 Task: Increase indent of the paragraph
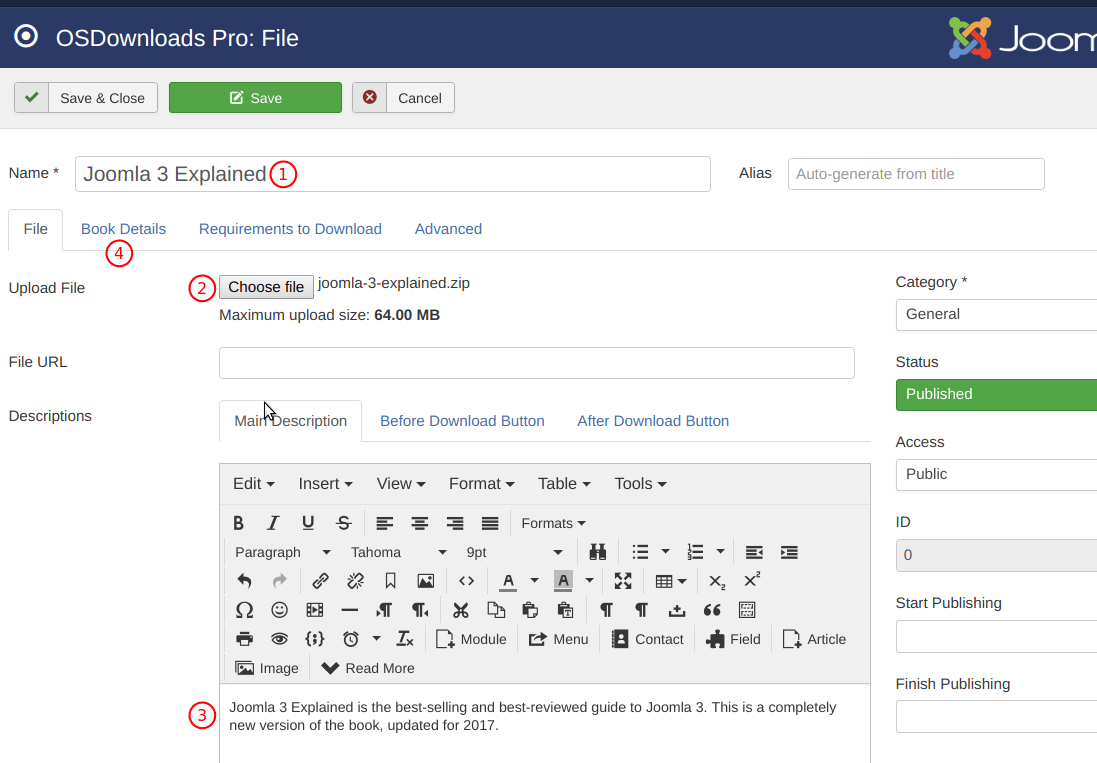789,552
